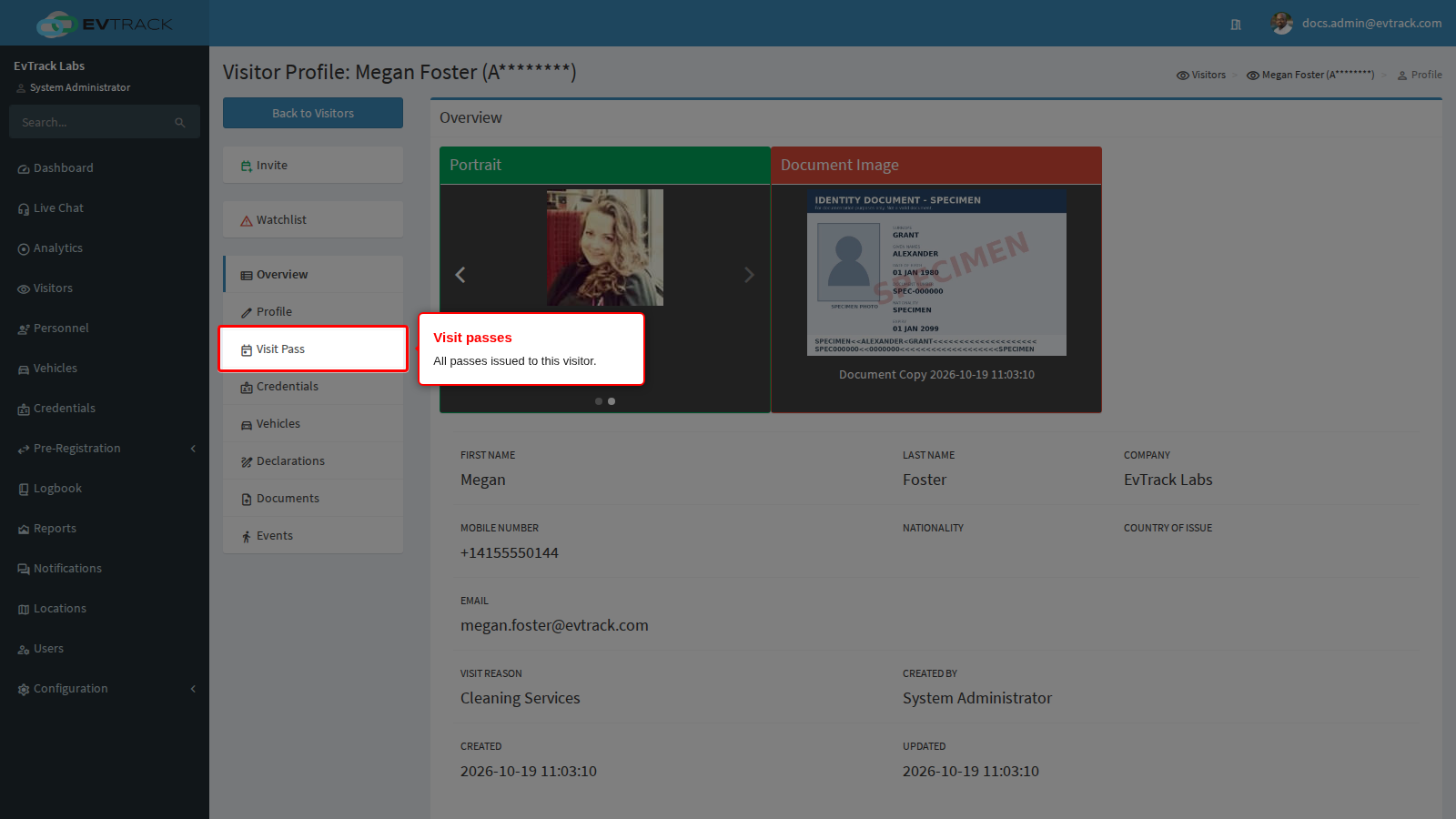The height and width of the screenshot is (819, 1456).
Task: Click the user avatar in header
Action: coord(1282,24)
